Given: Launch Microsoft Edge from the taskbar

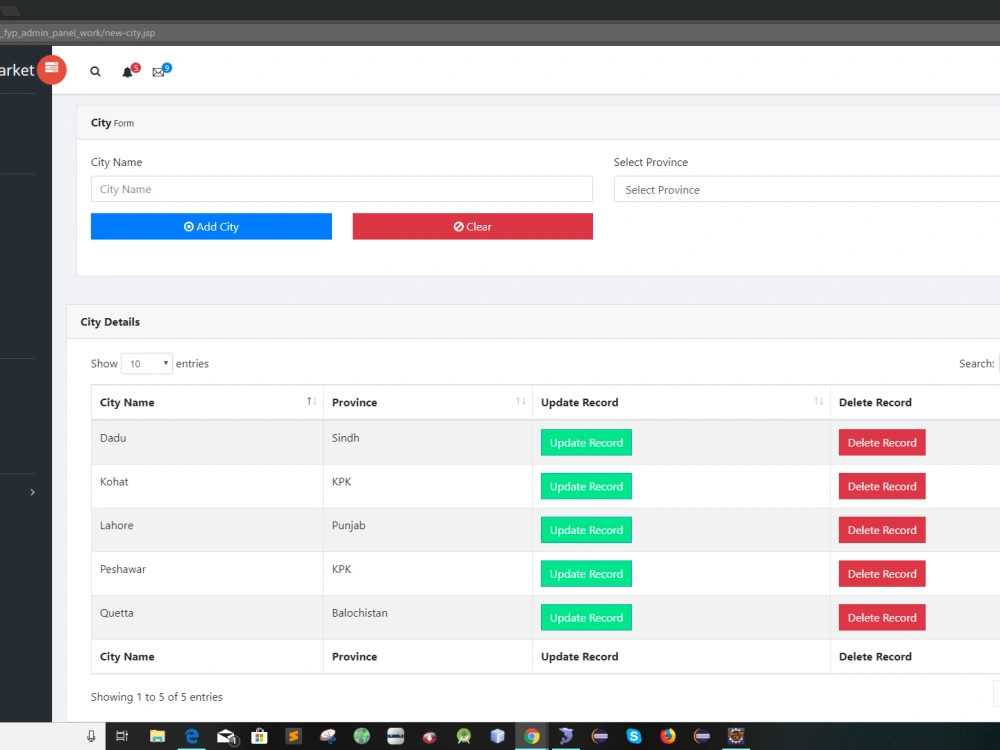Looking at the screenshot, I should [191, 736].
